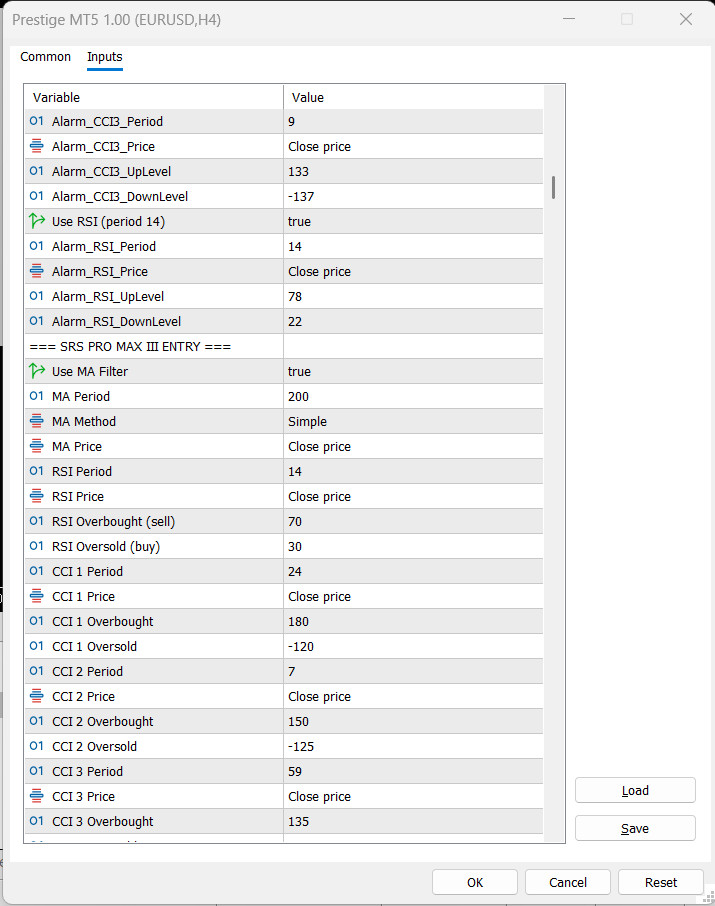Edit the CCI 2 Overbought value 150
715x906 pixels.
tap(413, 721)
